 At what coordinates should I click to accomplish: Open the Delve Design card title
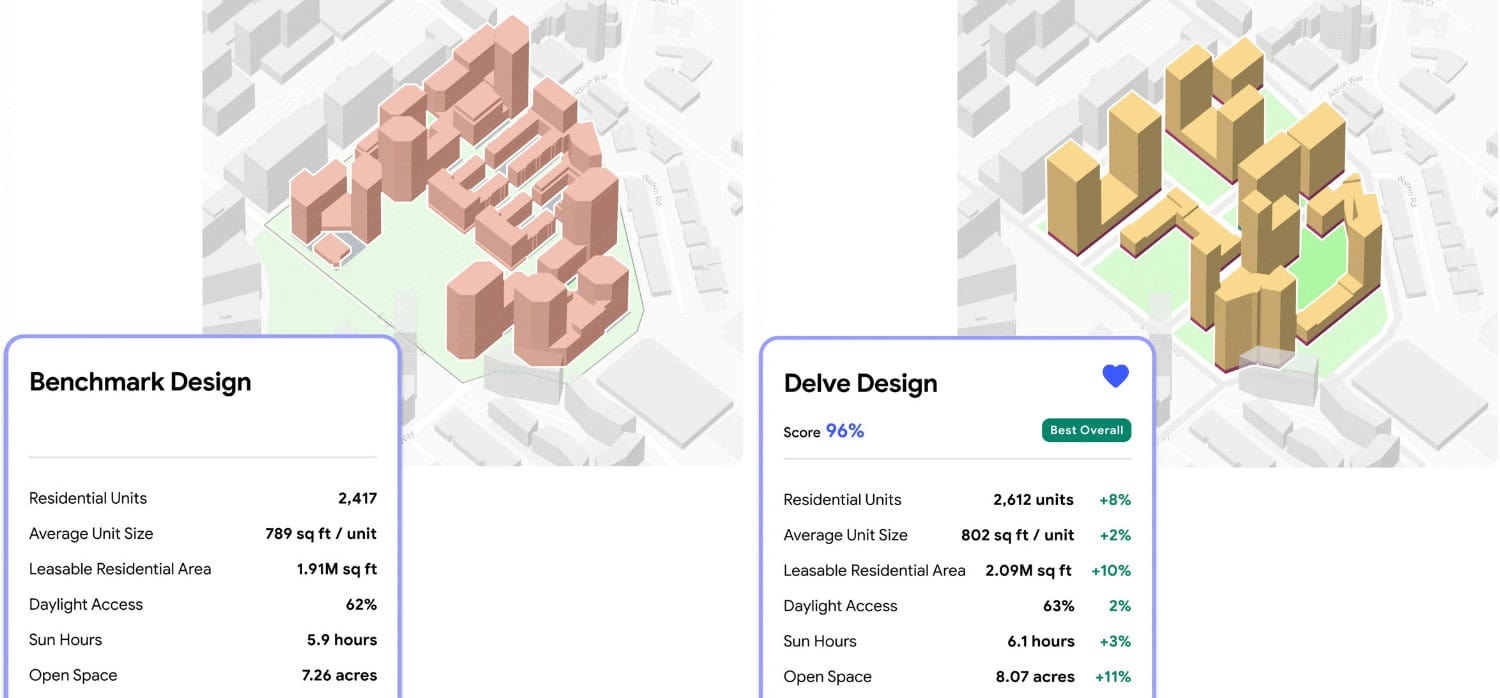(x=860, y=382)
